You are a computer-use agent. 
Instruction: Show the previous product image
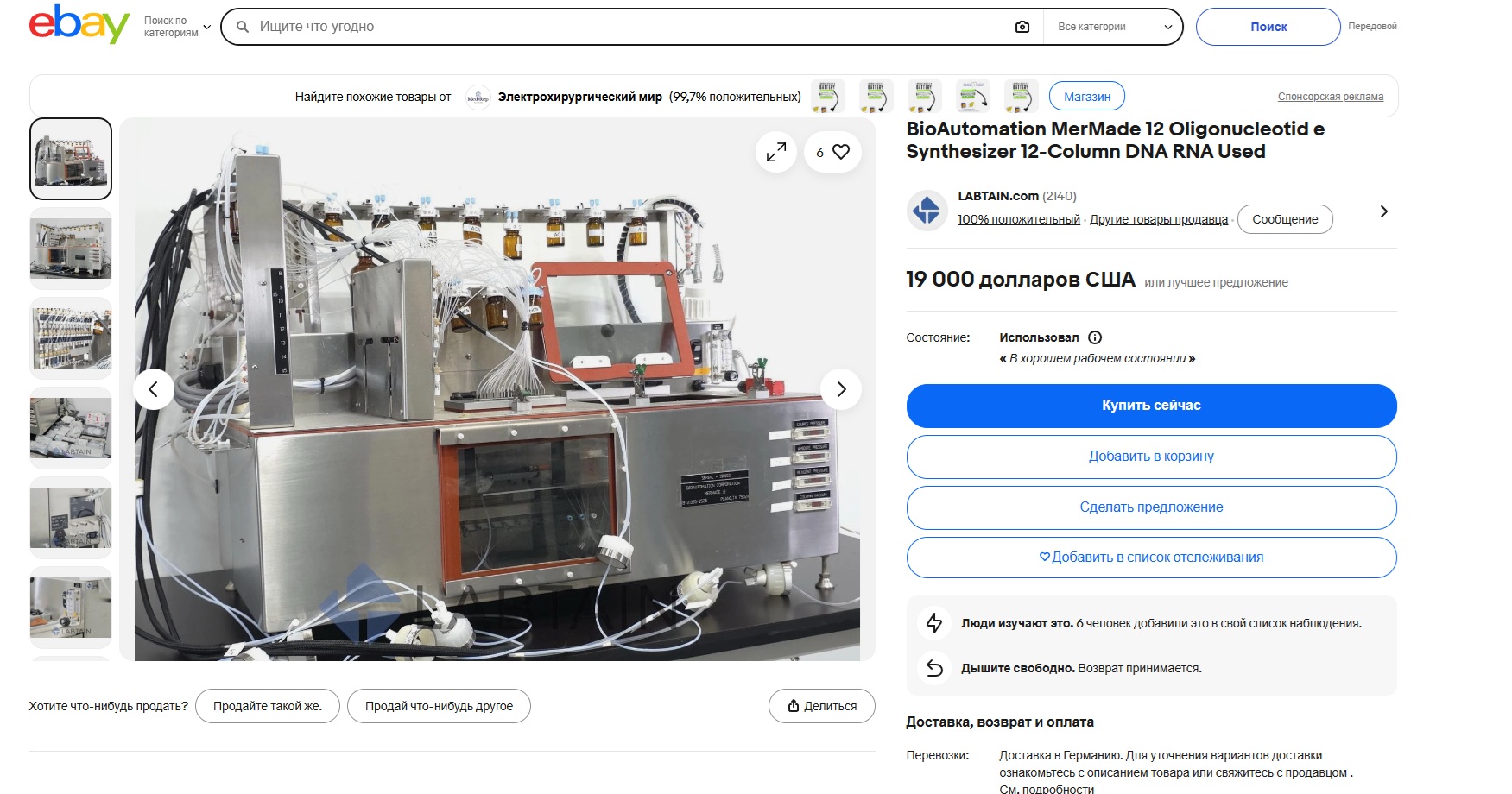(154, 389)
